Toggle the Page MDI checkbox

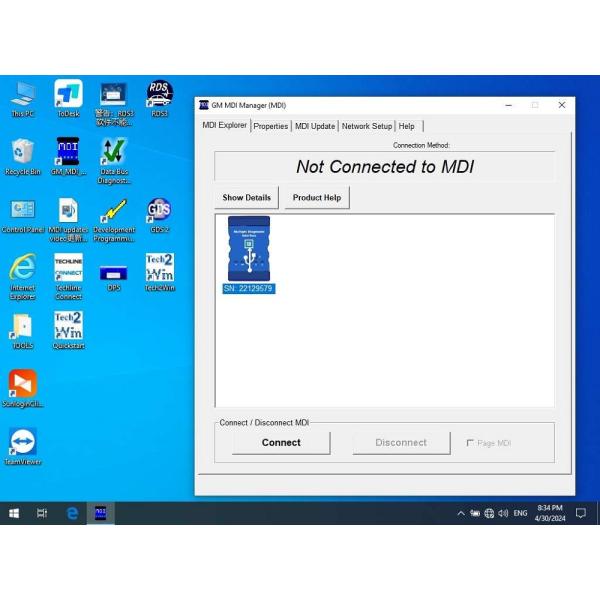471,443
